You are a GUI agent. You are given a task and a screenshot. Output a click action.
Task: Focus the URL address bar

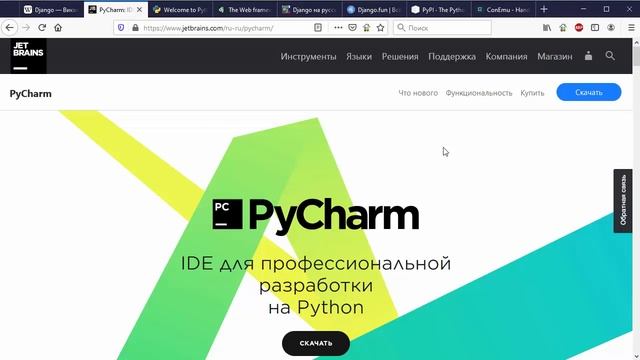227,28
